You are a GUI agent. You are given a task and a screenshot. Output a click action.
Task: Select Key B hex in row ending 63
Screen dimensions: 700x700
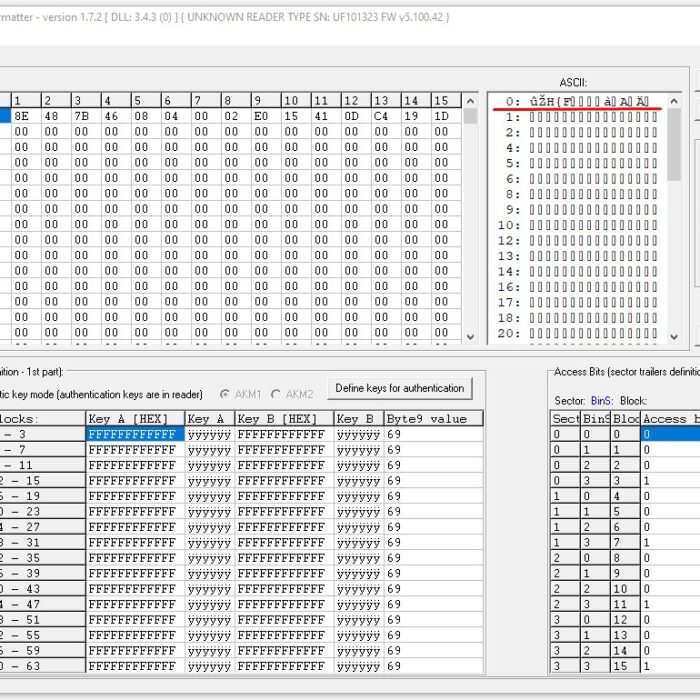(x=284, y=666)
